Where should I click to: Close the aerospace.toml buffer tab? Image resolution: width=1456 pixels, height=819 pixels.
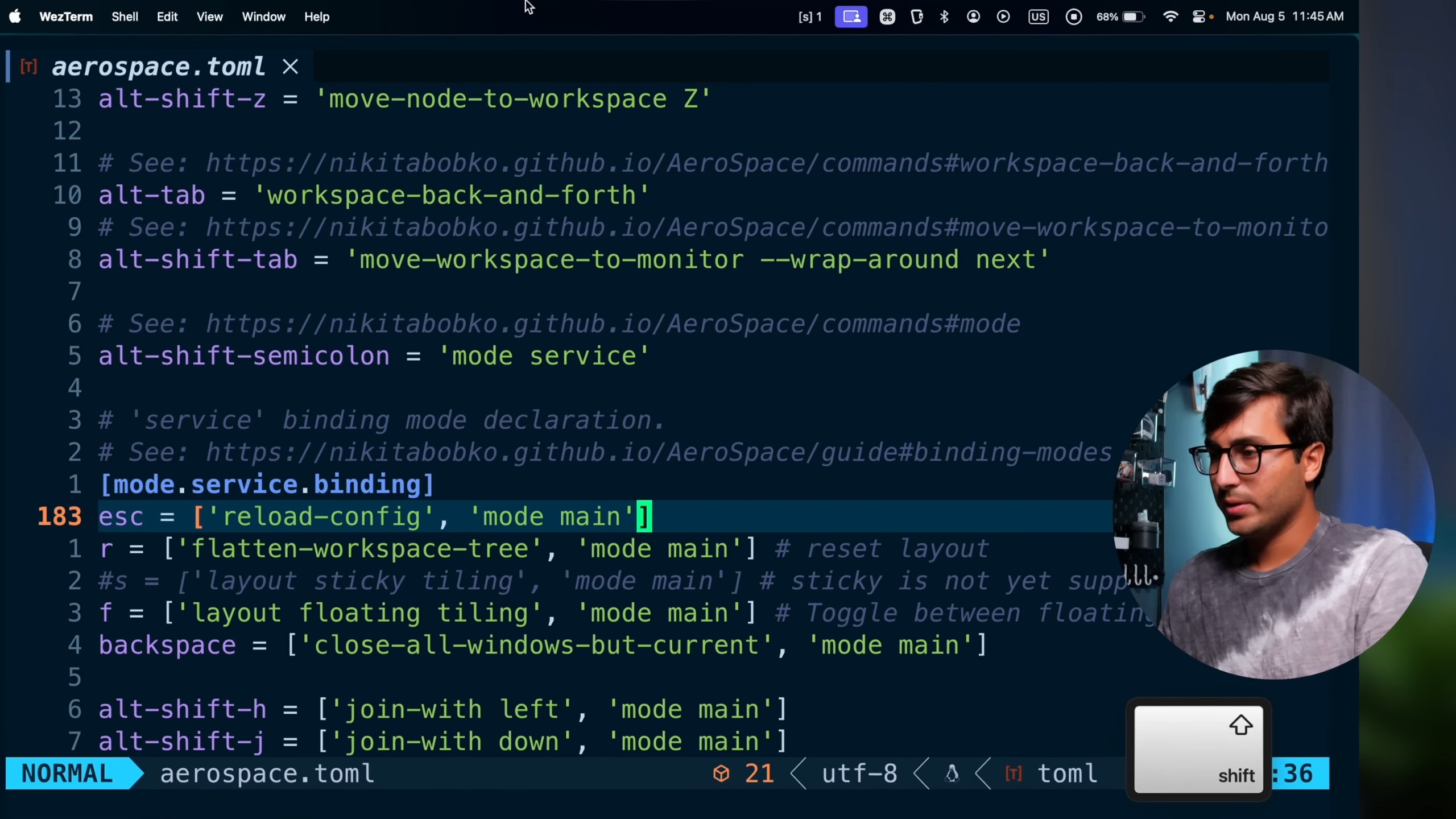click(290, 67)
